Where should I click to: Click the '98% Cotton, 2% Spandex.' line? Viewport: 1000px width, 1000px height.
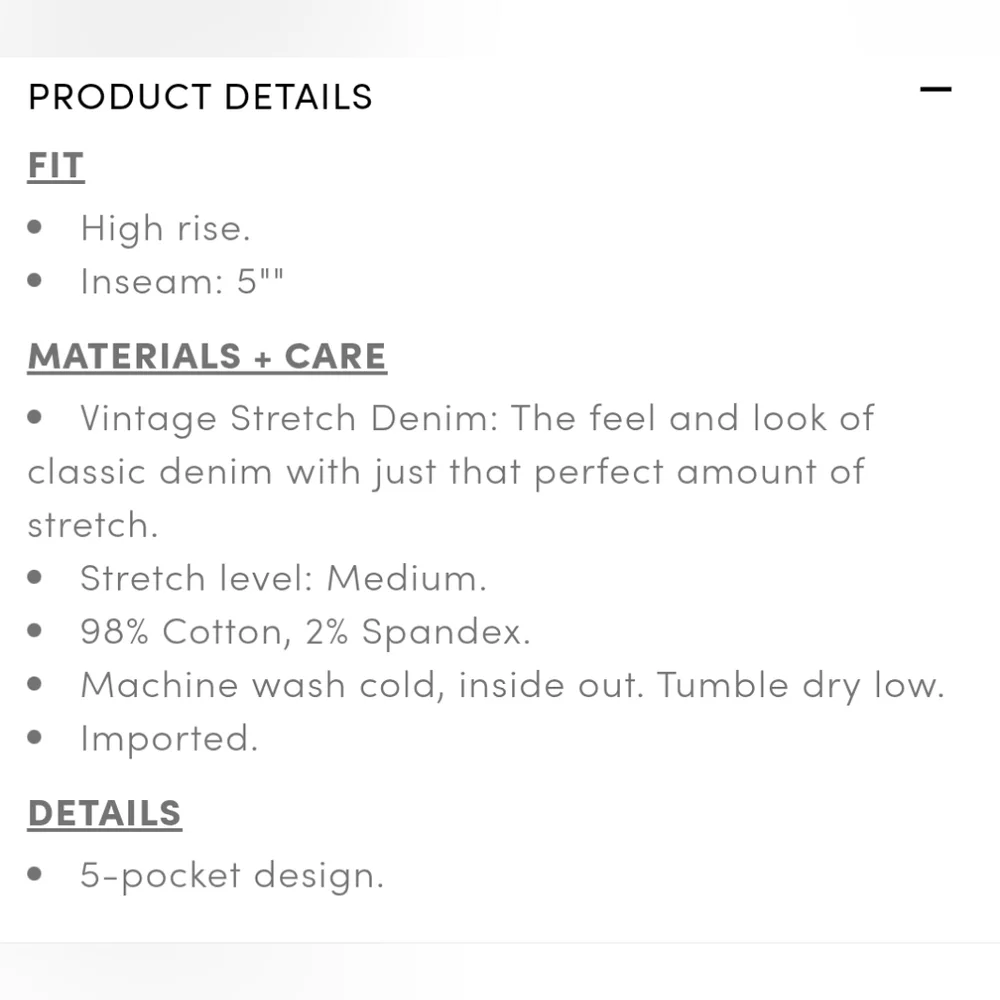point(305,631)
